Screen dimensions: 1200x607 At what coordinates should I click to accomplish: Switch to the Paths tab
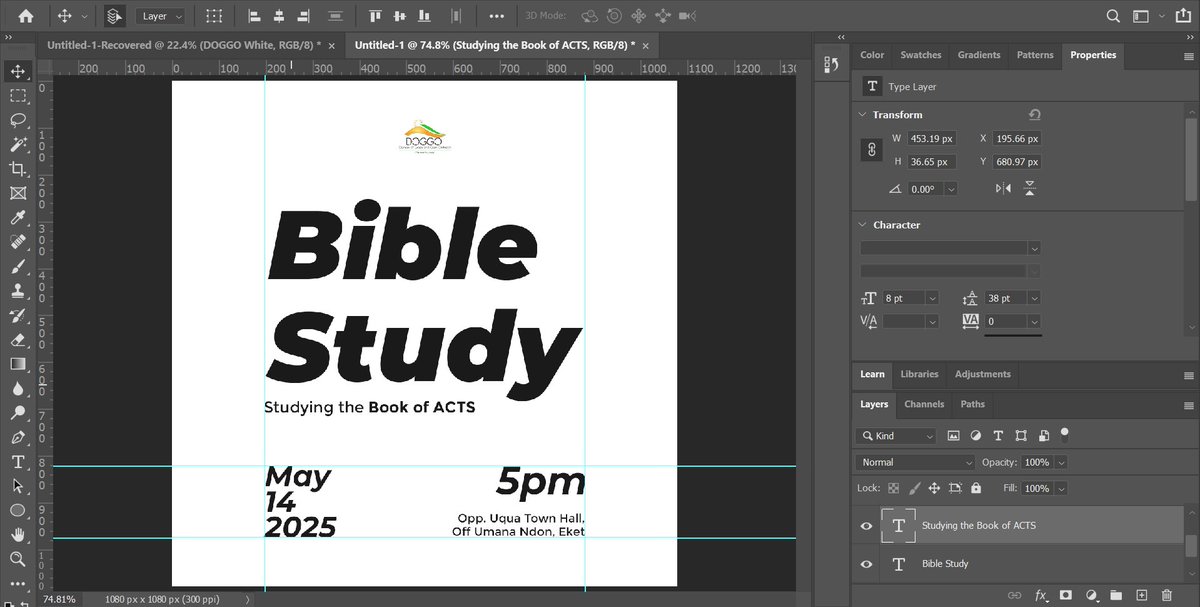[x=972, y=404]
